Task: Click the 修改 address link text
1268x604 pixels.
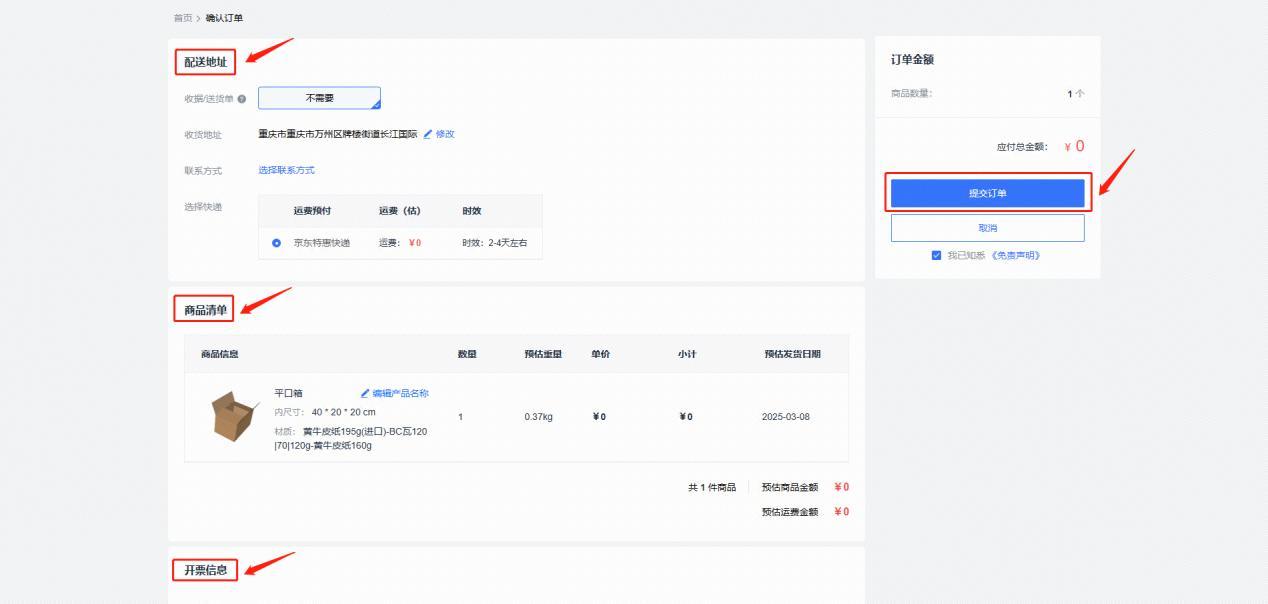Action: tap(445, 134)
